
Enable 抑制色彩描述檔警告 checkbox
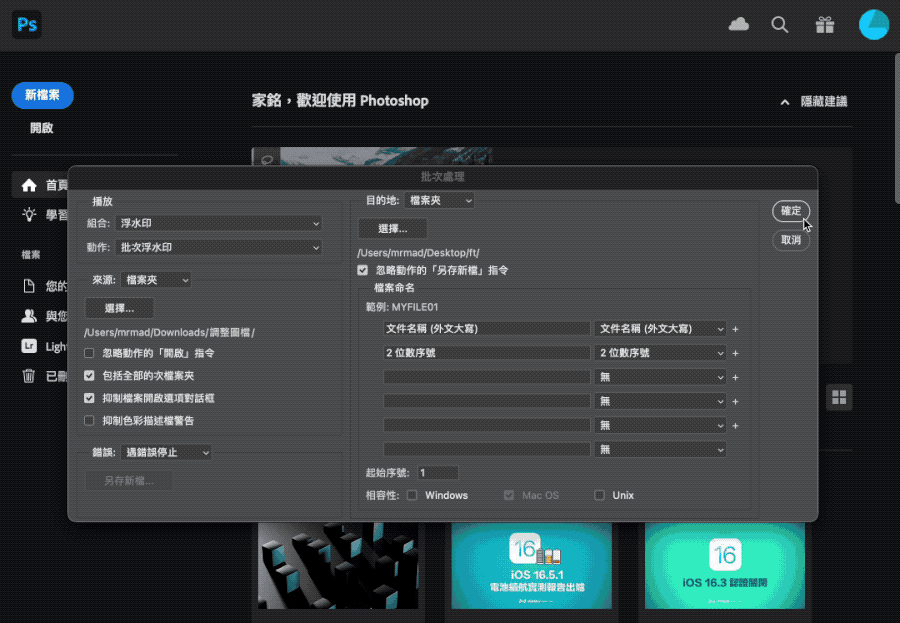[x=89, y=421]
